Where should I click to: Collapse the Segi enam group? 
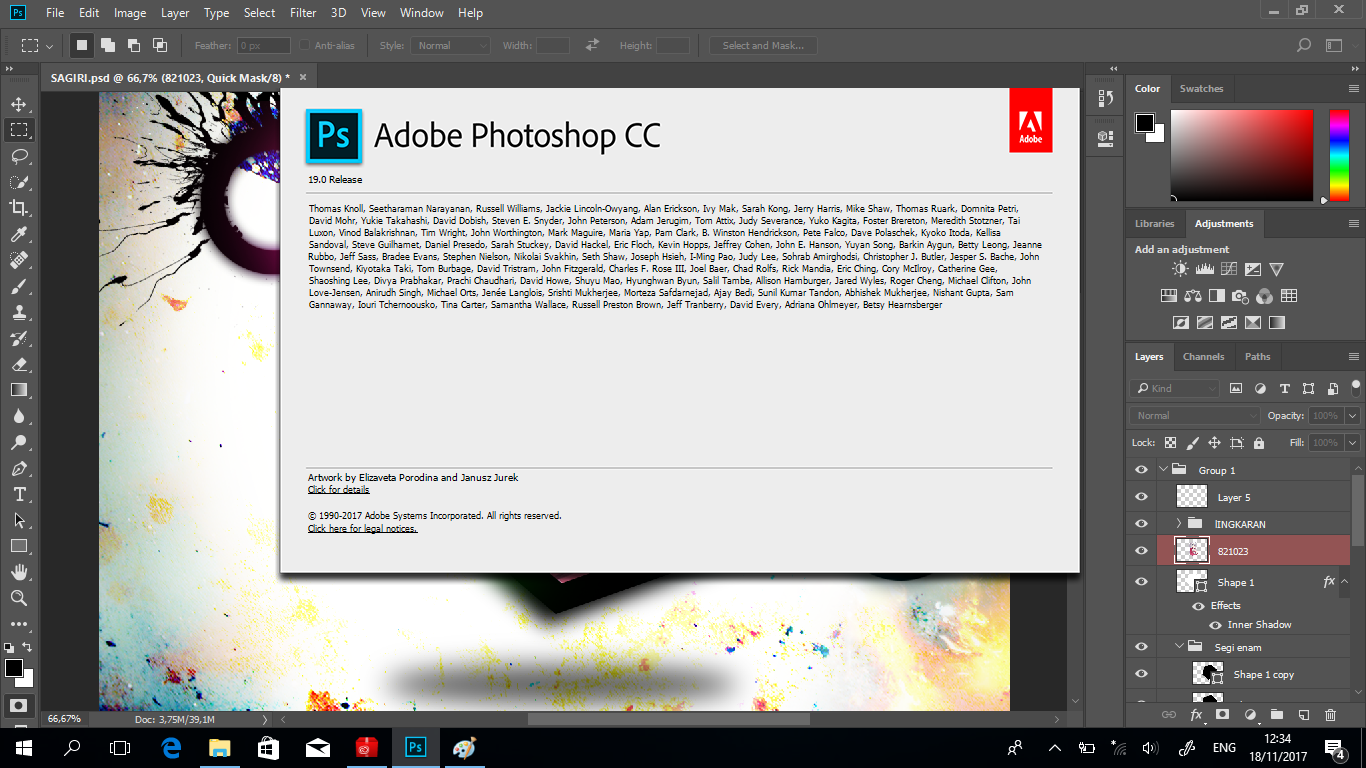point(1179,647)
